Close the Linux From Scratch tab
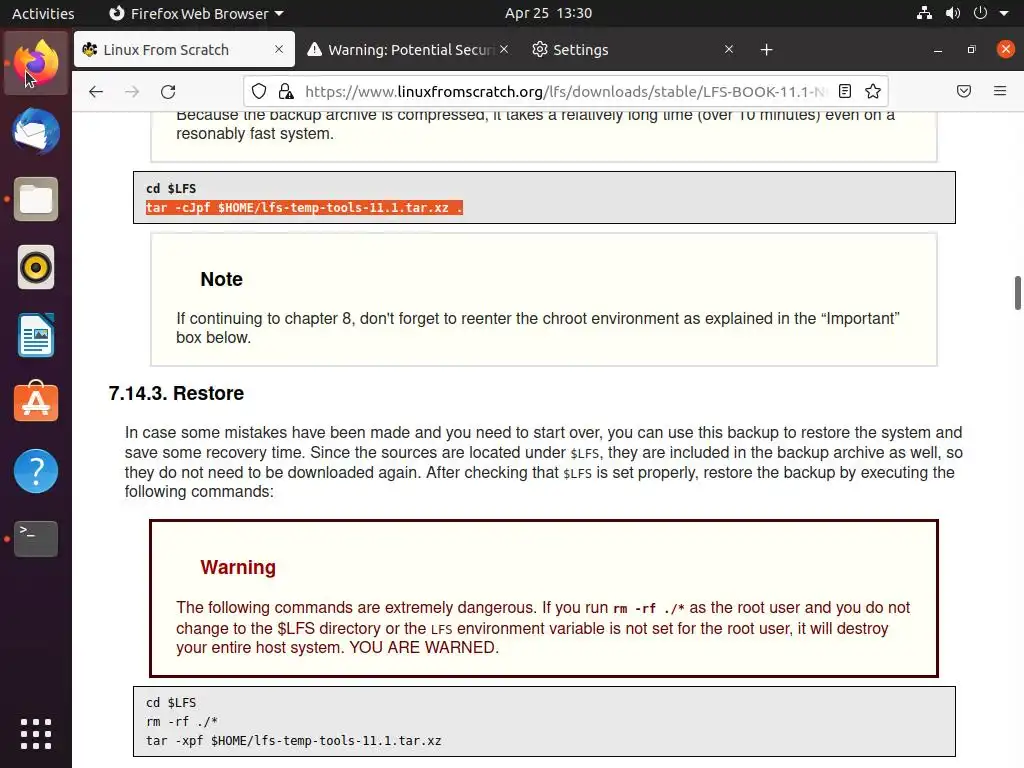 click(x=279, y=49)
